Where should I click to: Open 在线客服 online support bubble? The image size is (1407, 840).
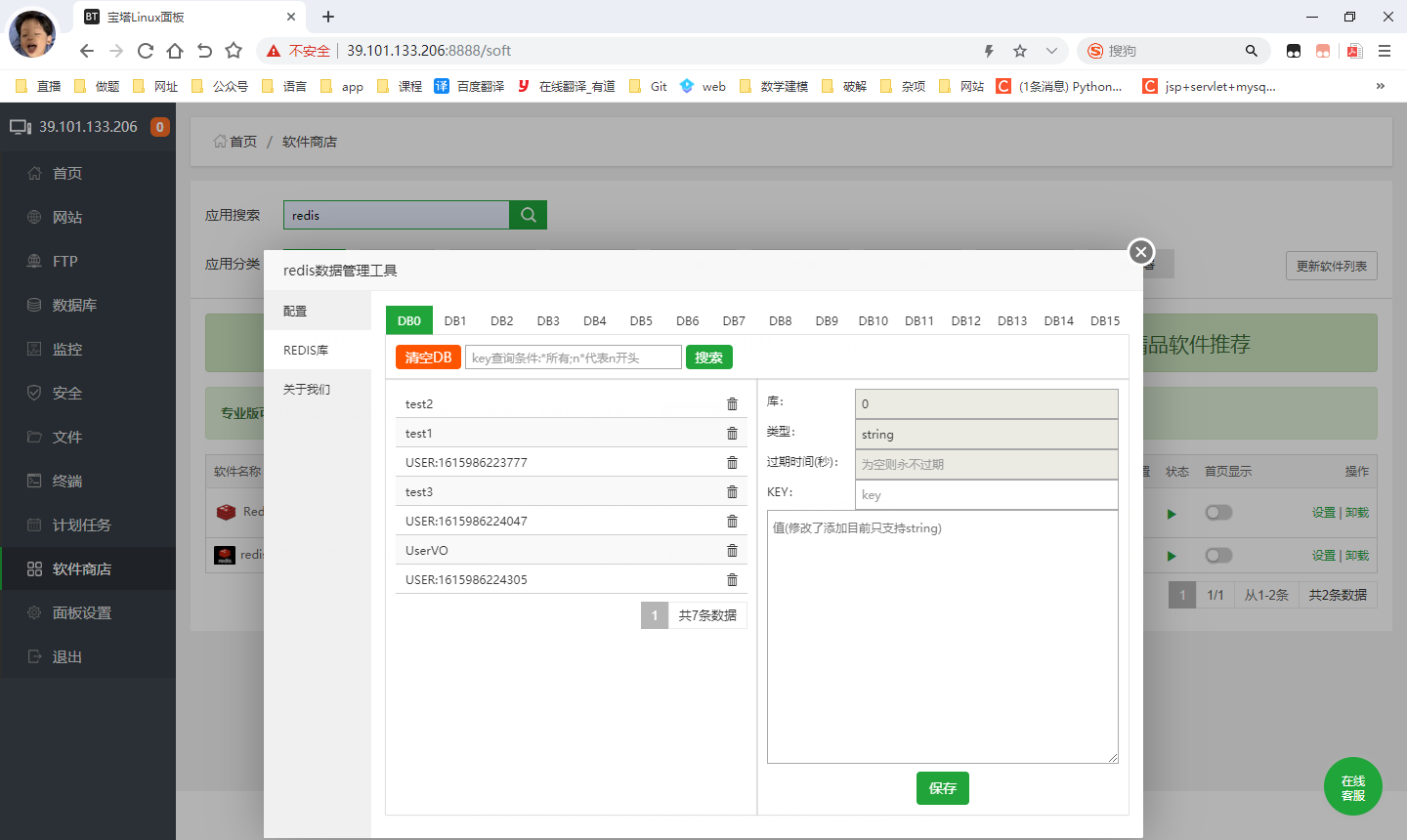pos(1352,787)
